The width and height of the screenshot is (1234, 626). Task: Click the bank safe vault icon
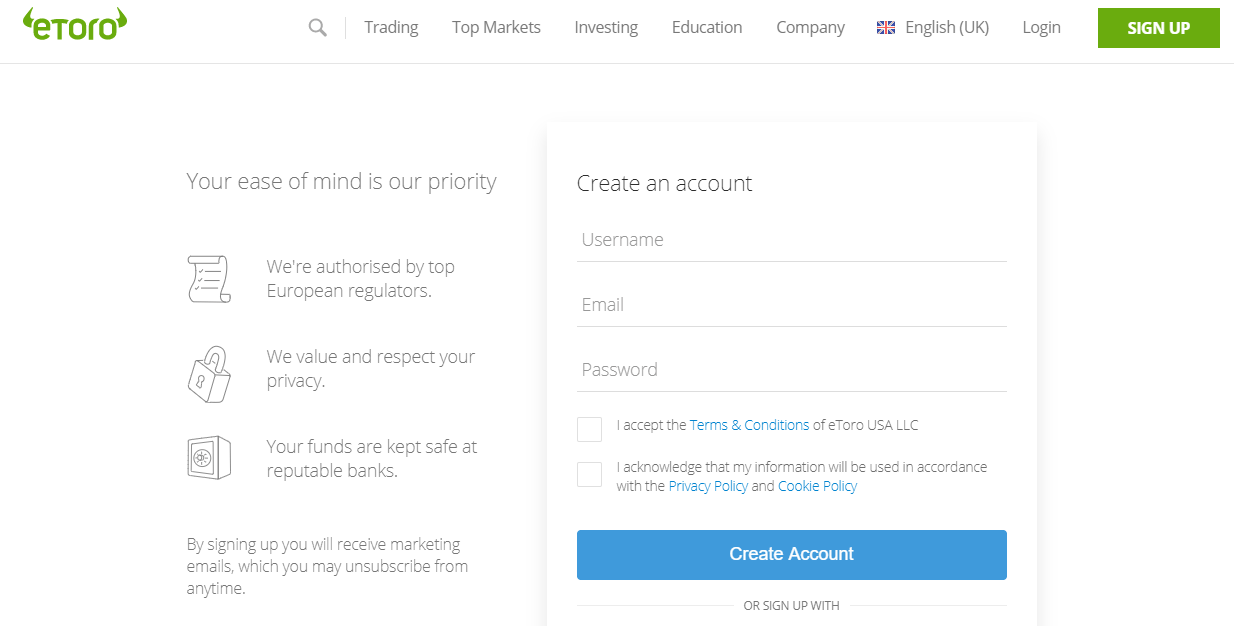[x=209, y=459]
